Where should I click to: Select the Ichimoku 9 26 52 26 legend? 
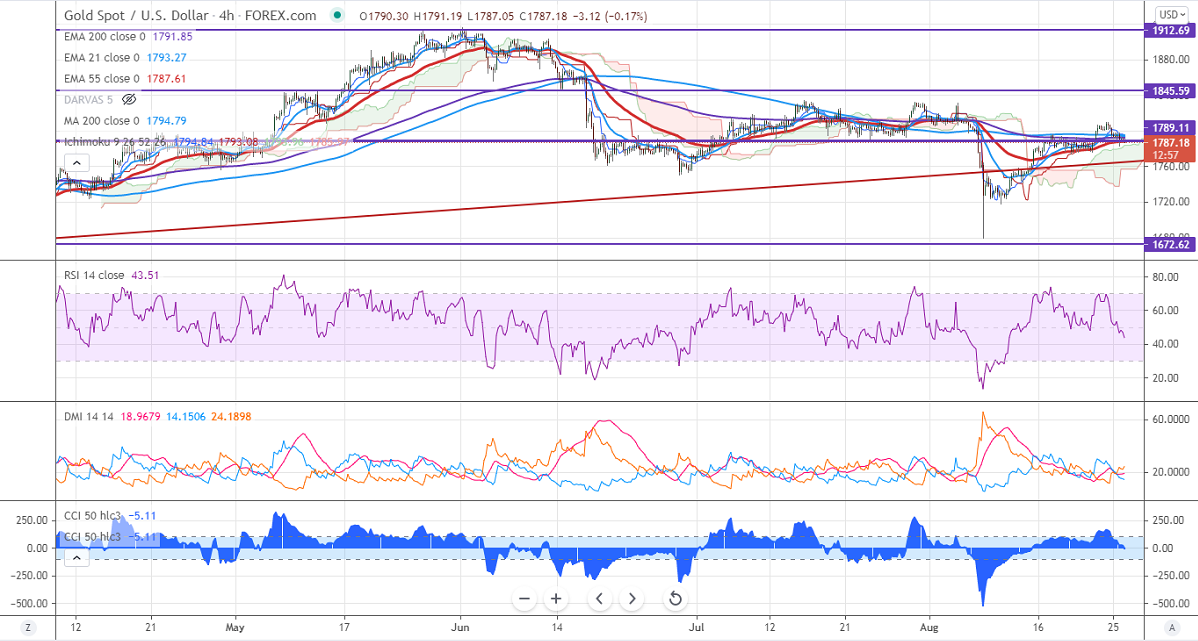click(117, 141)
